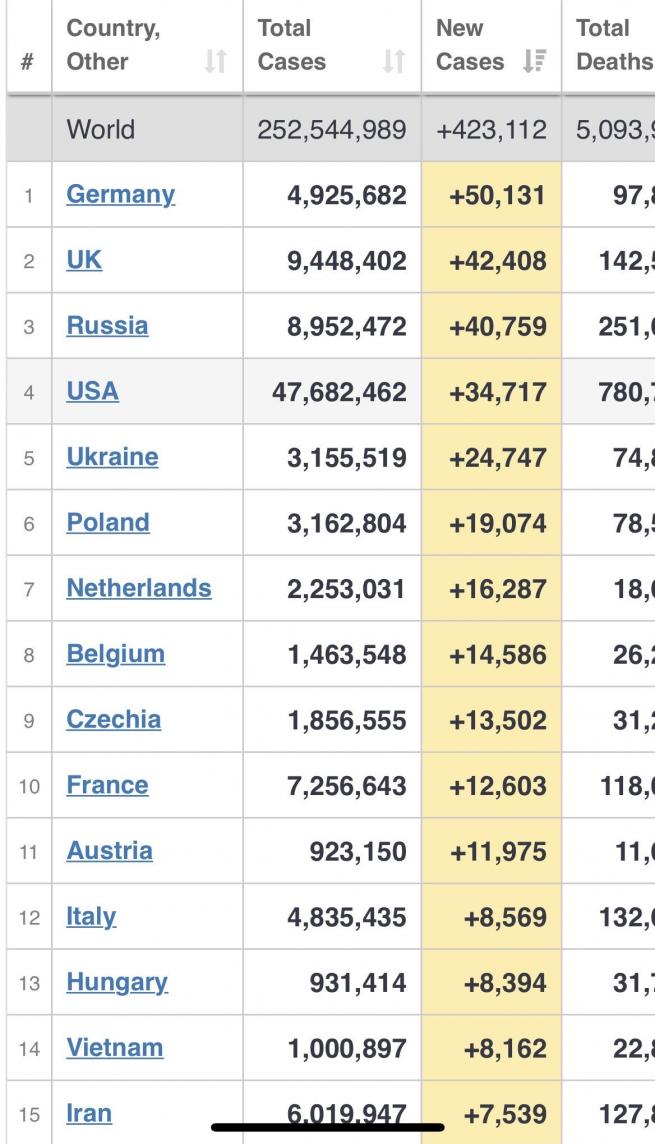This screenshot has width=655, height=1144.
Task: Click the Austria link
Action: tap(109, 851)
